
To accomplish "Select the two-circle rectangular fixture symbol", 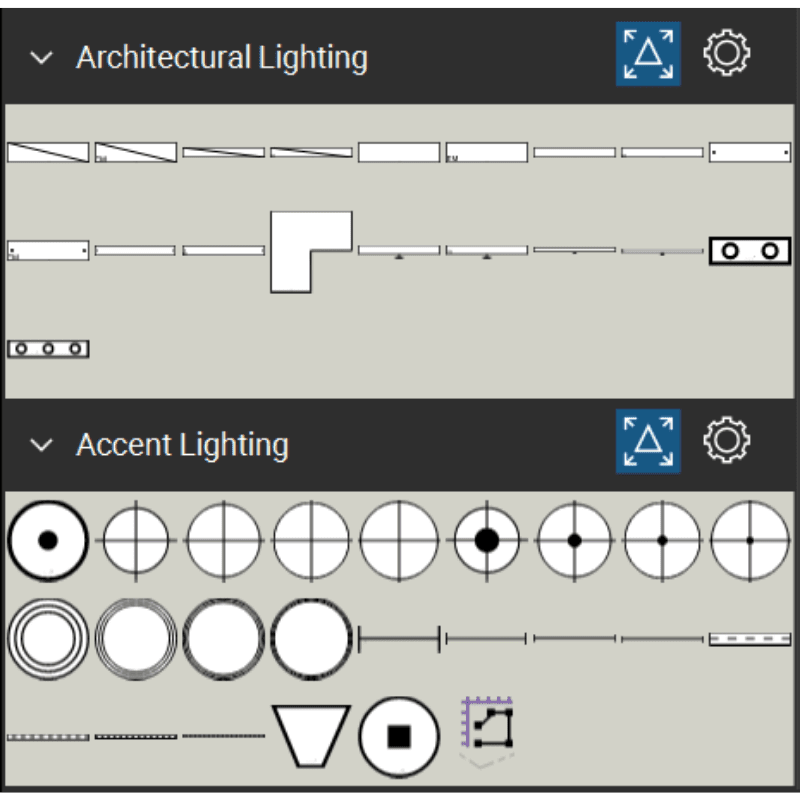I will (x=750, y=251).
